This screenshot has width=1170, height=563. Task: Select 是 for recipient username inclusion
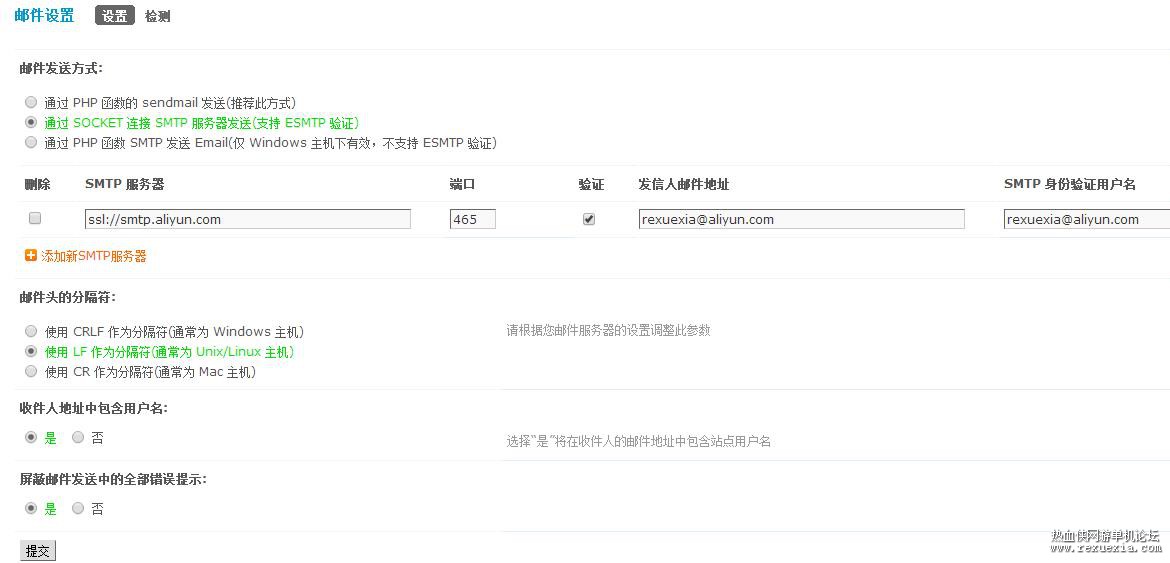coord(31,438)
